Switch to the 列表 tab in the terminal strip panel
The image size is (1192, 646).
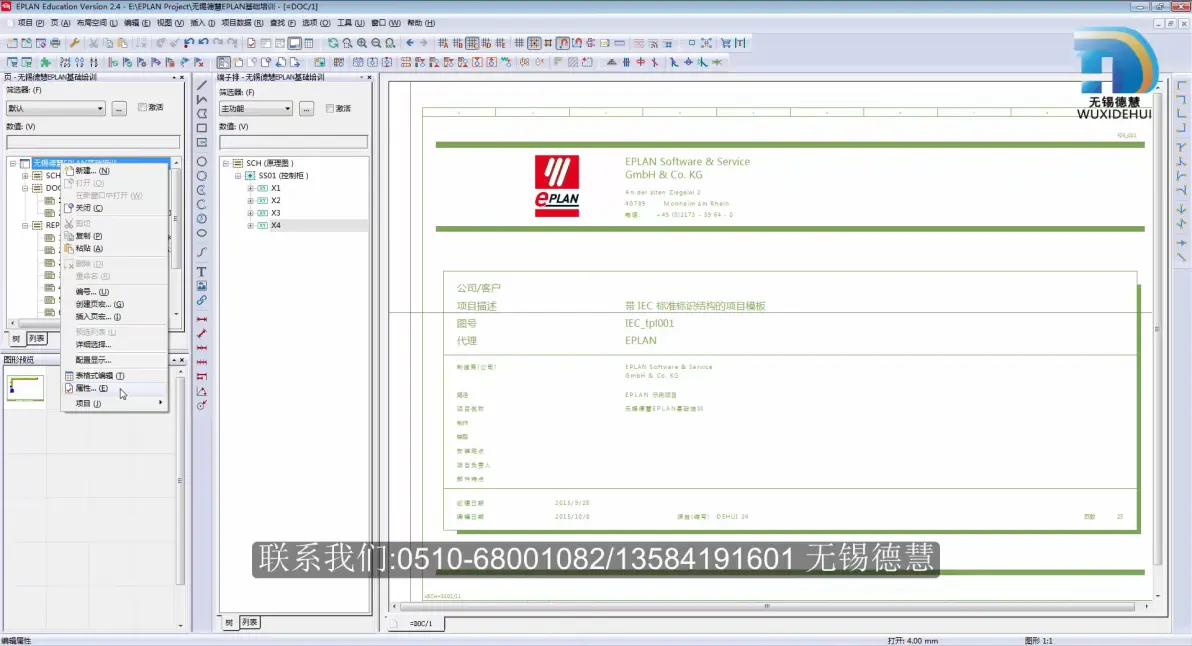coord(249,622)
